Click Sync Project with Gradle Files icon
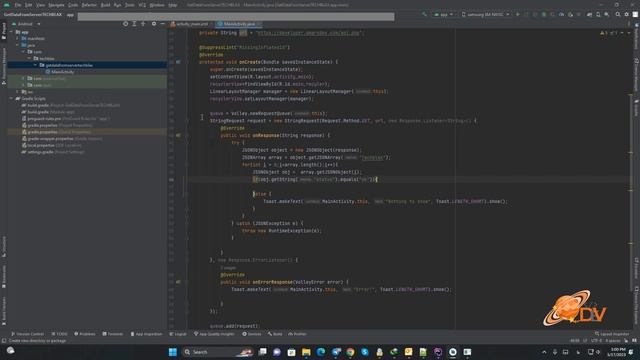This screenshot has width=640, height=360. coord(589,14)
